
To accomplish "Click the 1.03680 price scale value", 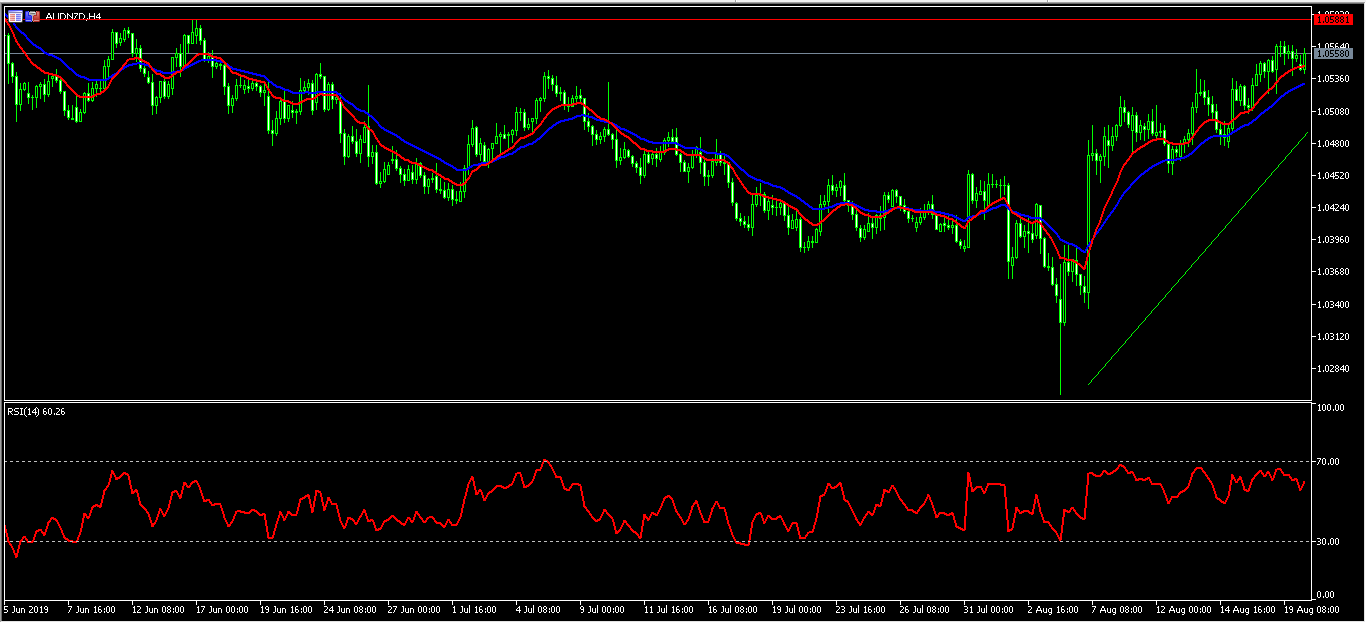I will (1333, 272).
